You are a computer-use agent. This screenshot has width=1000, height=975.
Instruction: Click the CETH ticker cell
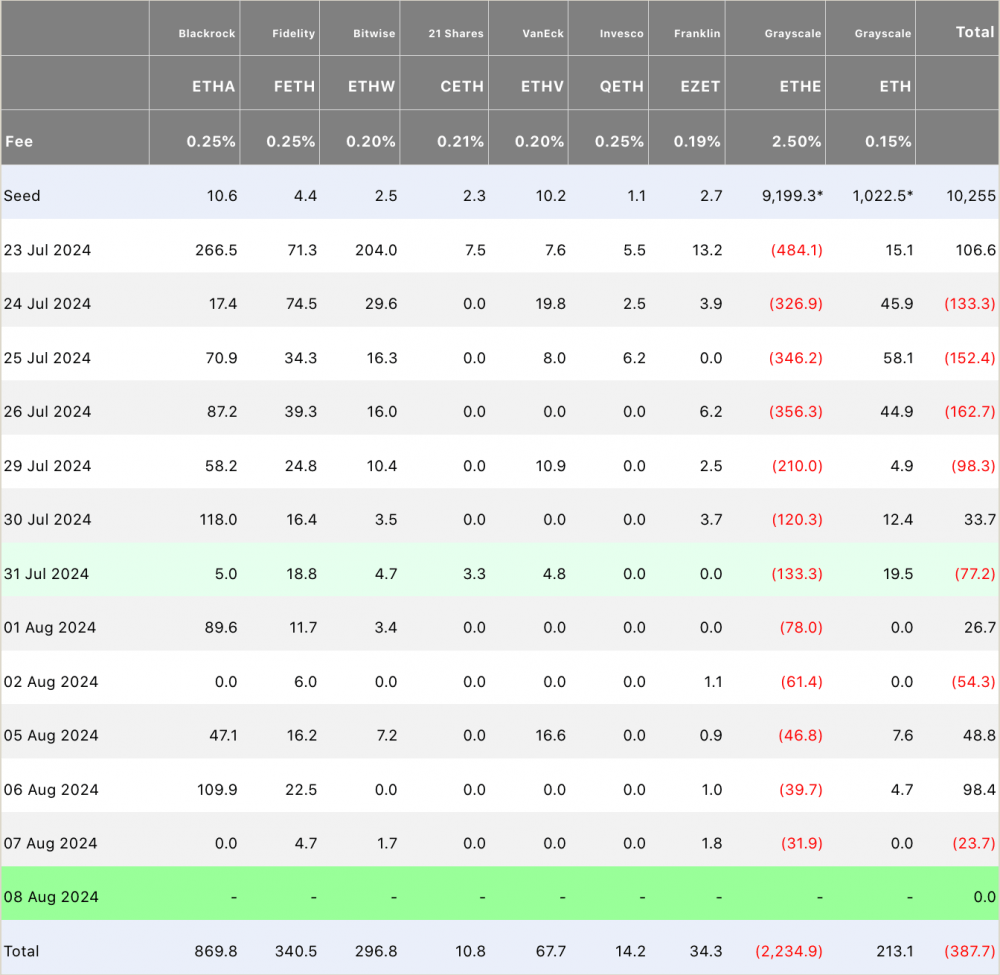click(462, 87)
